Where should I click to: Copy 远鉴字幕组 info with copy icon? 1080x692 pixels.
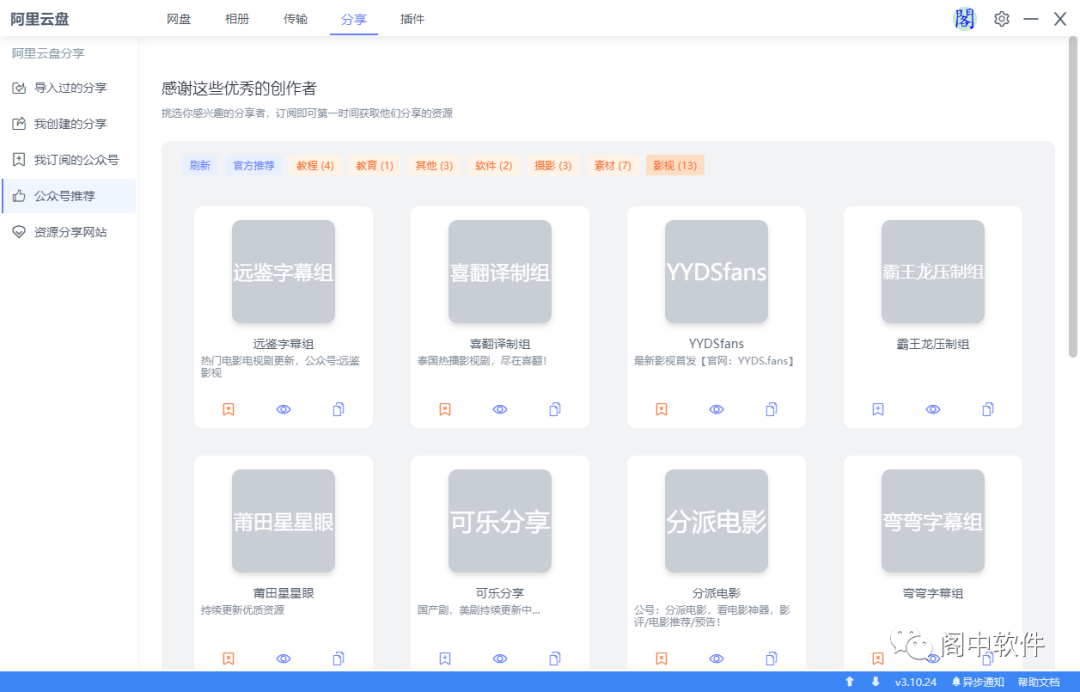(338, 409)
